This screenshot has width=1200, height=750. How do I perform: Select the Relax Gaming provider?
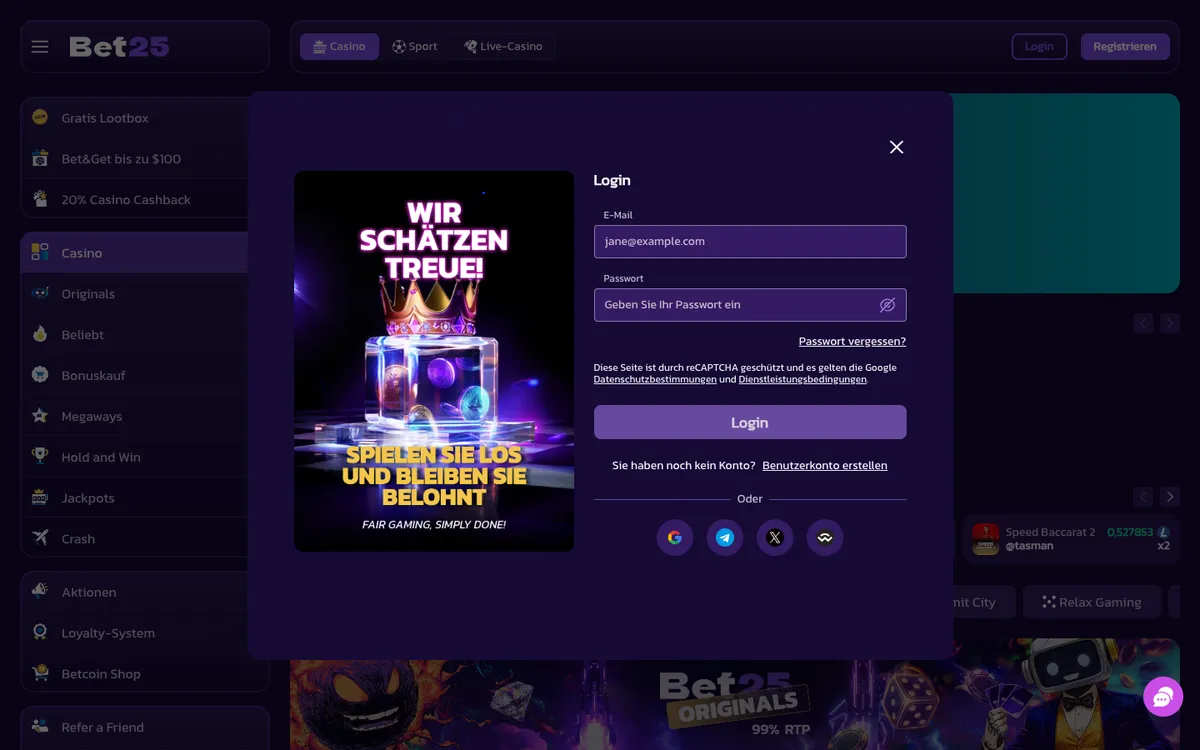coord(1092,602)
